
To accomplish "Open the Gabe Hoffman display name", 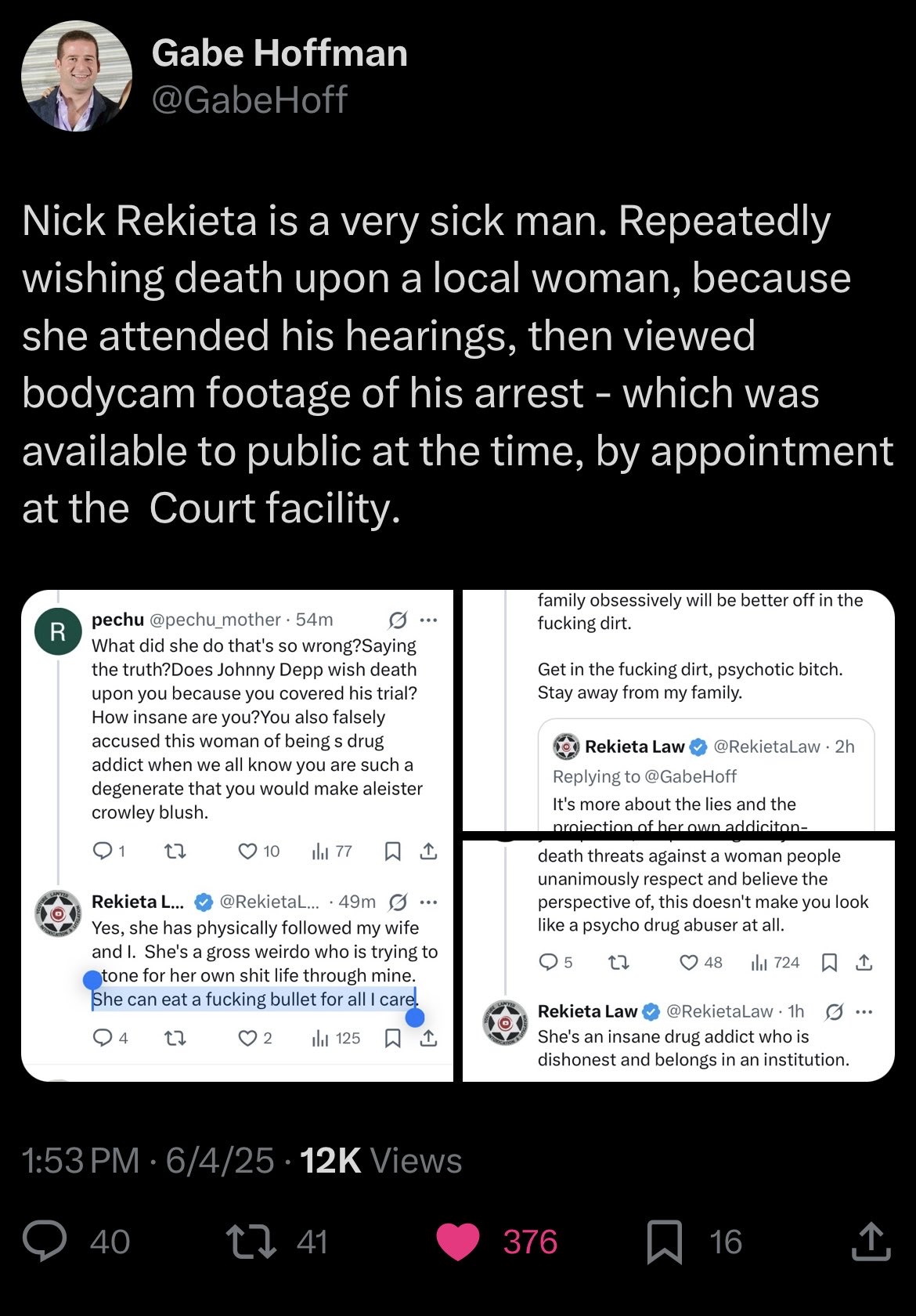I will 279,53.
